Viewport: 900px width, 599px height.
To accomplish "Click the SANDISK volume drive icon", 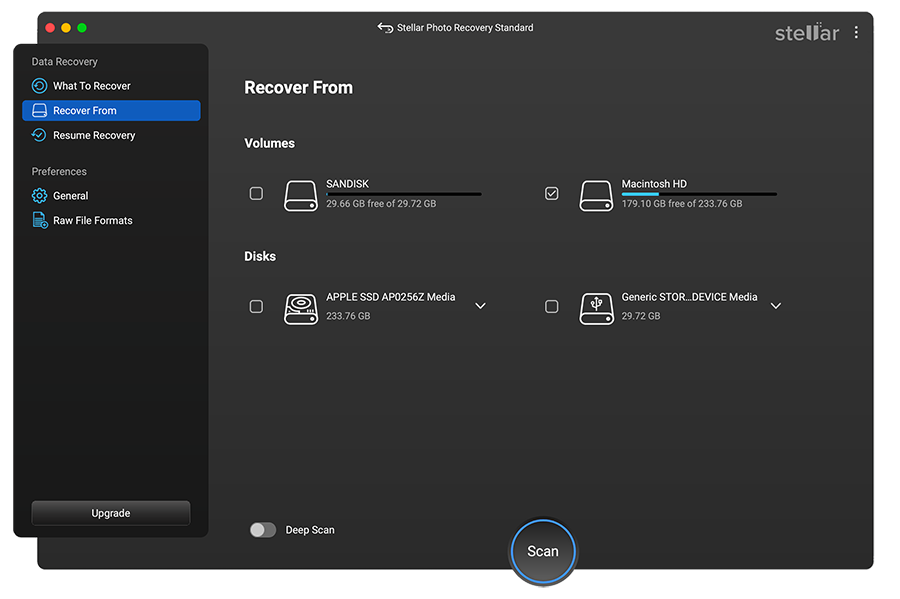I will coord(301,195).
